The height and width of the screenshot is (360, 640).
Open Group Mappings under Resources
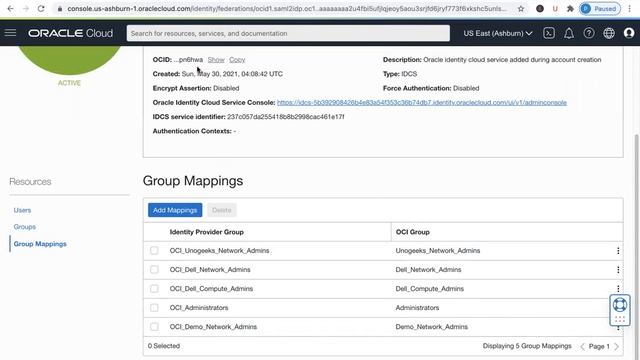tap(40, 244)
